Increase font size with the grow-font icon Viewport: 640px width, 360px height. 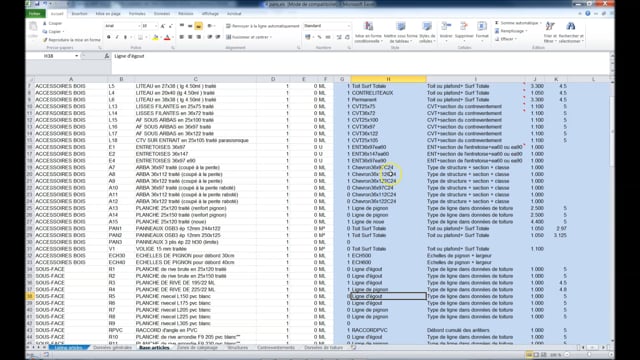pyautogui.click(x=162, y=26)
